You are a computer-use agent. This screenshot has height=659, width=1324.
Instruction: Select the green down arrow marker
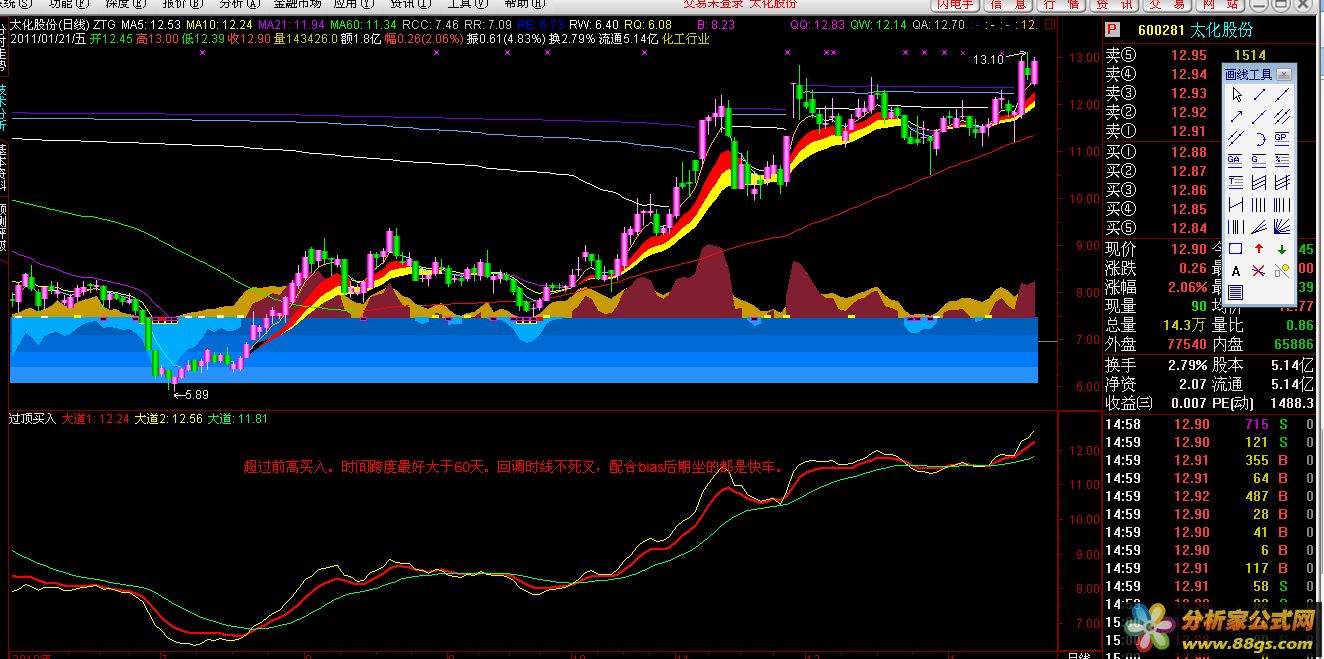click(1282, 248)
